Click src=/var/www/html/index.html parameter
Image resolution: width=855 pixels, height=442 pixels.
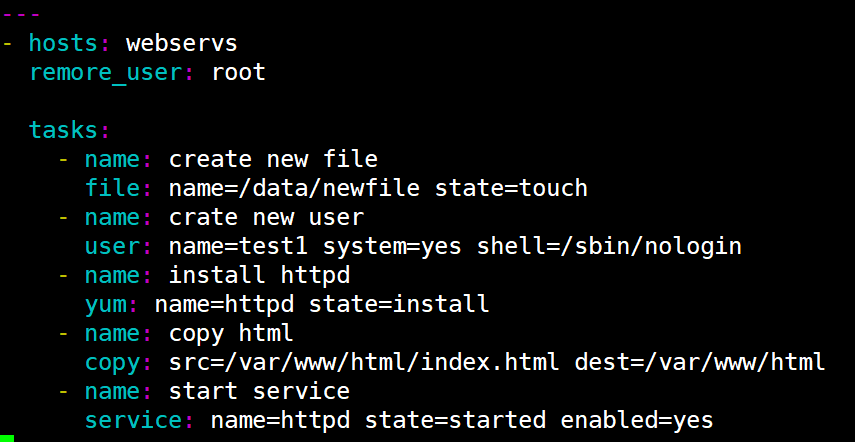364,362
